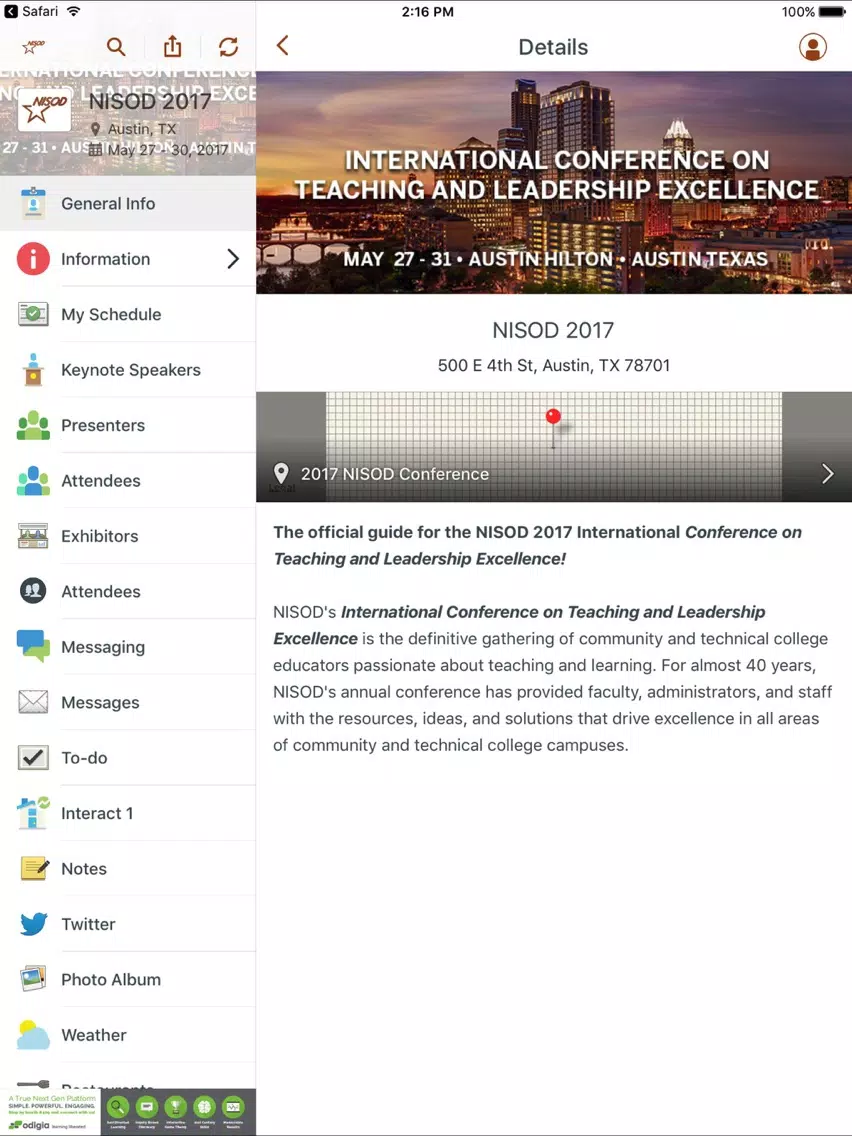The height and width of the screenshot is (1136, 852).
Task: Tap the green Presenters group icon
Action: [33, 425]
